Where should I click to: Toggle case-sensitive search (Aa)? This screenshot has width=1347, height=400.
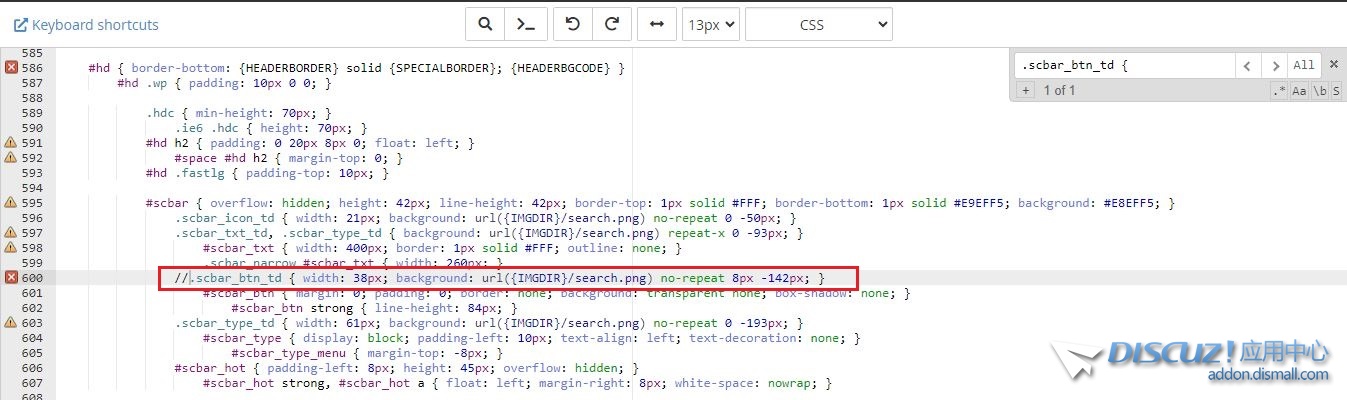coord(1299,91)
